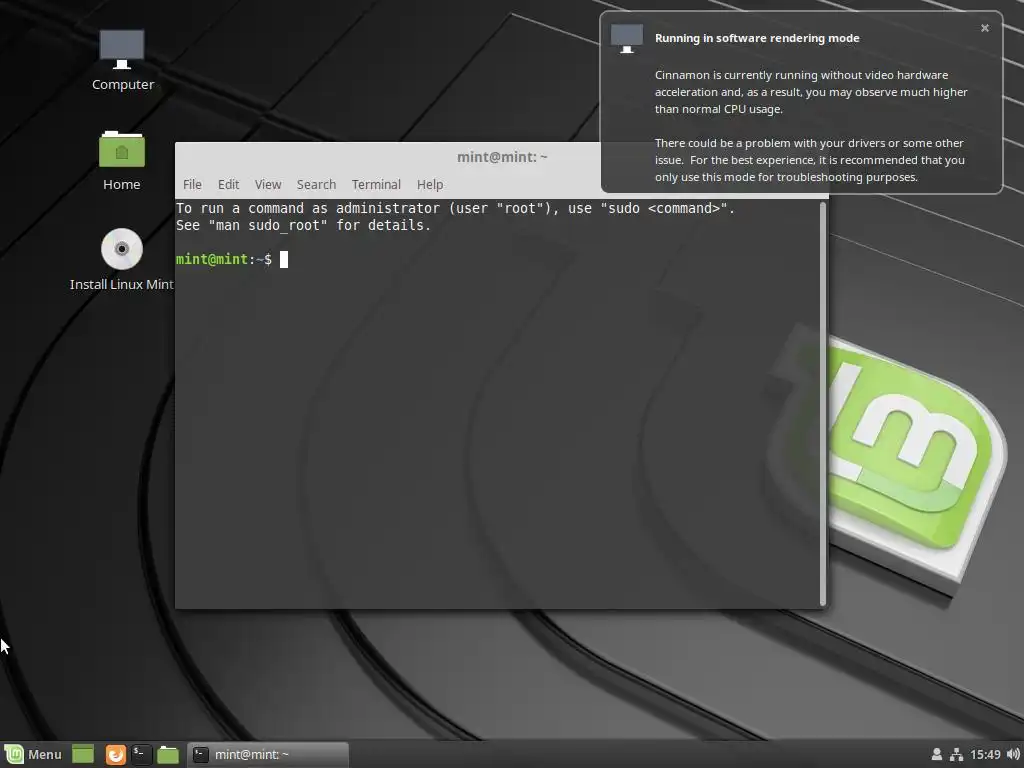Viewport: 1024px width, 768px height.
Task: Open the terminal Search menu
Action: click(x=316, y=185)
